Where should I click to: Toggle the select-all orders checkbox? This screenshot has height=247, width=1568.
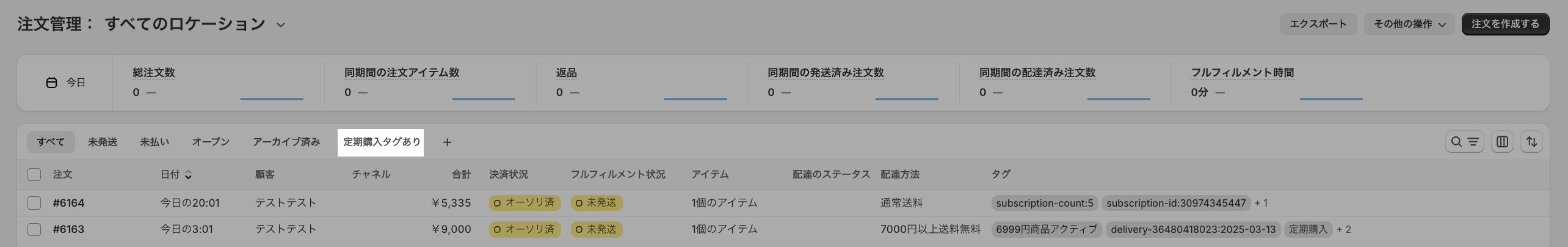click(x=34, y=175)
